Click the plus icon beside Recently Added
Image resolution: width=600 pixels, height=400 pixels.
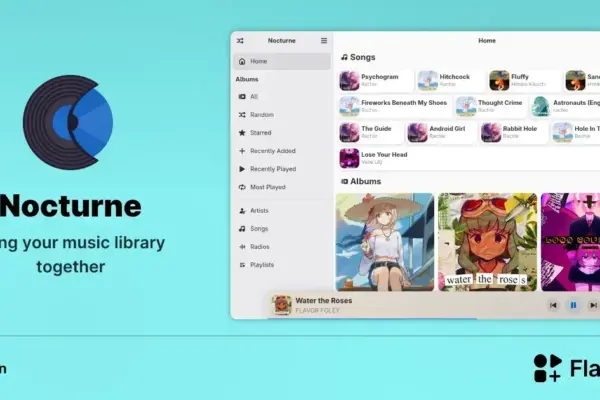pos(242,151)
